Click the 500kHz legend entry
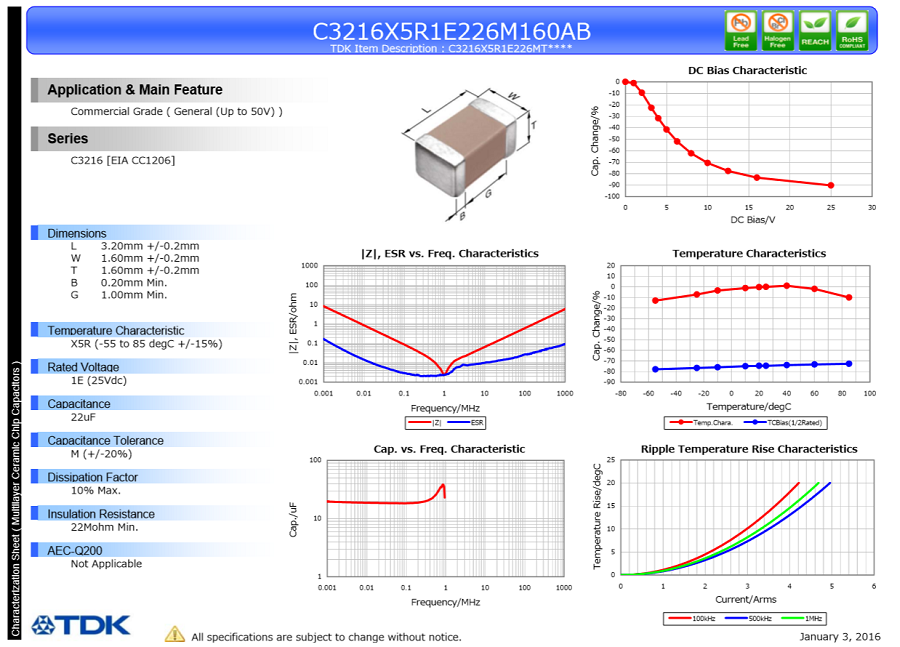The image size is (900, 647). (748, 618)
